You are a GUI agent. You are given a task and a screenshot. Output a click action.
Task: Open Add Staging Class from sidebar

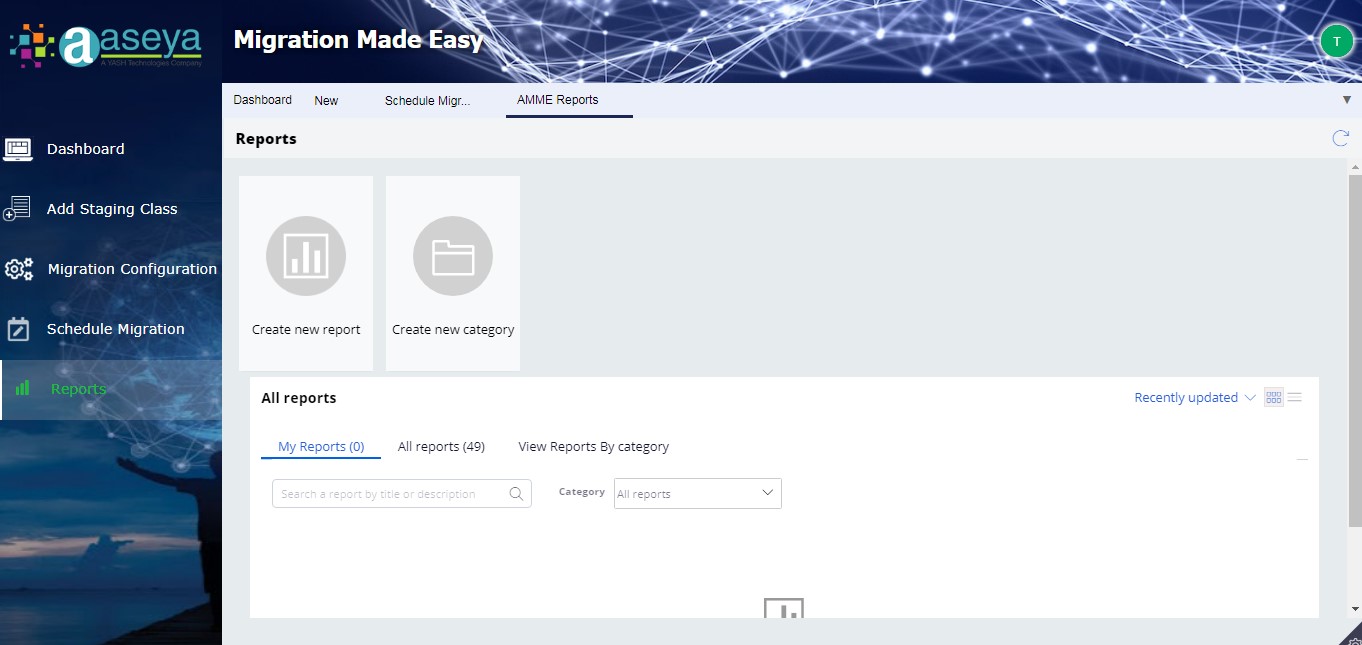pos(111,209)
